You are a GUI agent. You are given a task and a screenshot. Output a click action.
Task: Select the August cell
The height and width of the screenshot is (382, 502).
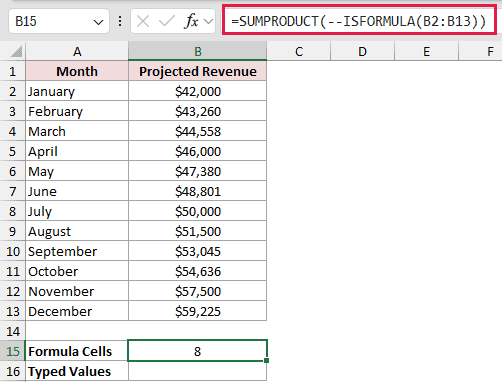(77, 231)
